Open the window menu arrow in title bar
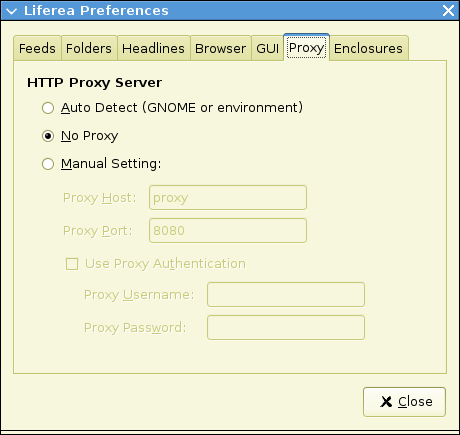Screen dimensions: 460x435 tap(11, 11)
